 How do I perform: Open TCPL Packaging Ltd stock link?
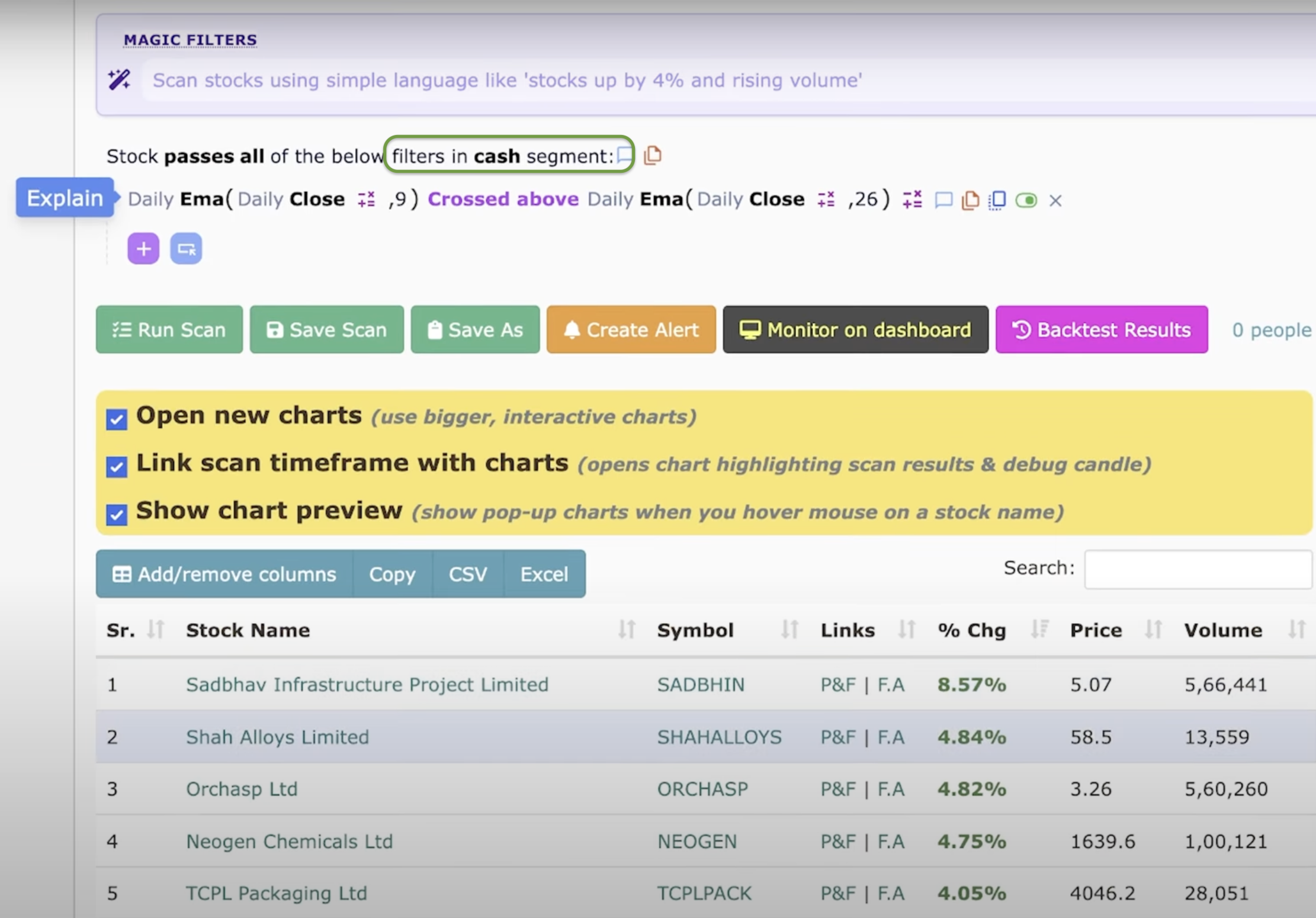pos(277,893)
